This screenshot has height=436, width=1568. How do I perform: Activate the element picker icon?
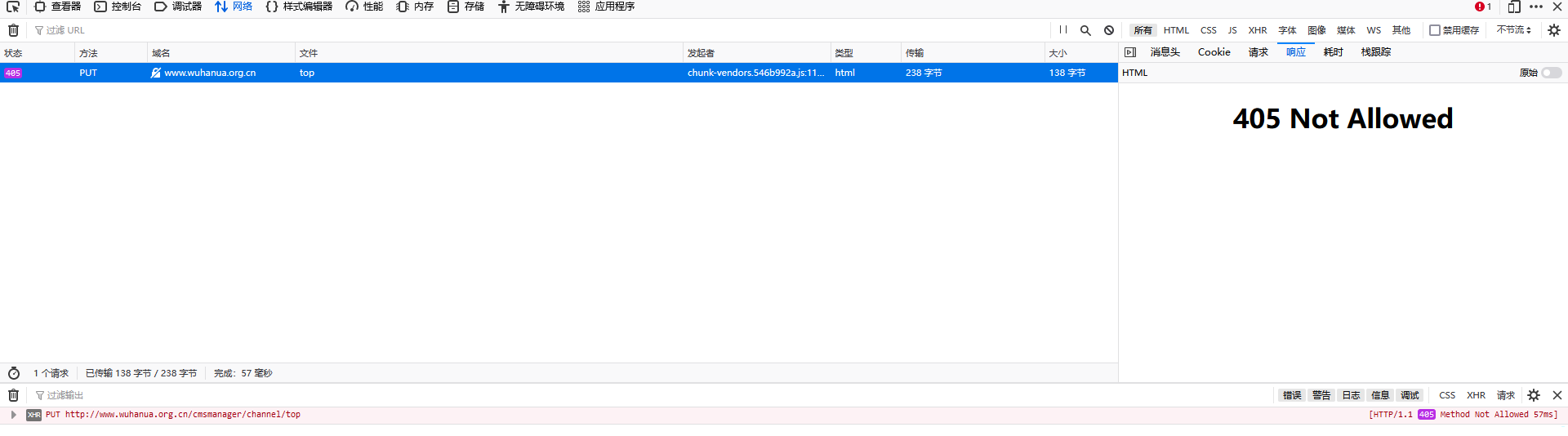tap(13, 7)
